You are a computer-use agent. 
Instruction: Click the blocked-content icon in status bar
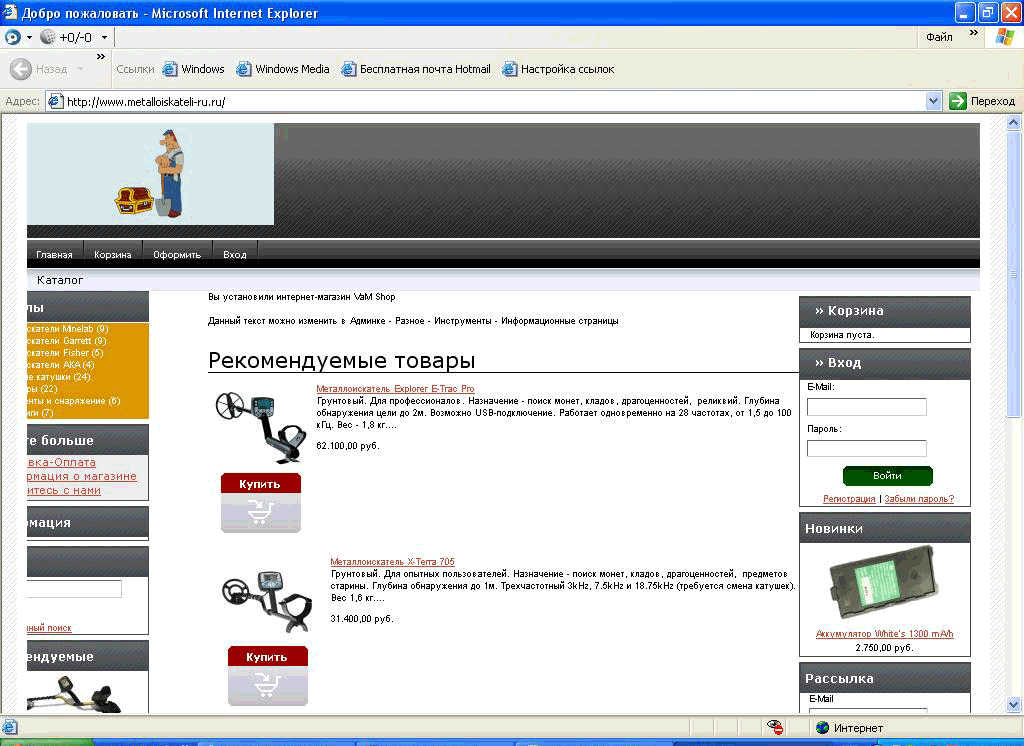(774, 727)
